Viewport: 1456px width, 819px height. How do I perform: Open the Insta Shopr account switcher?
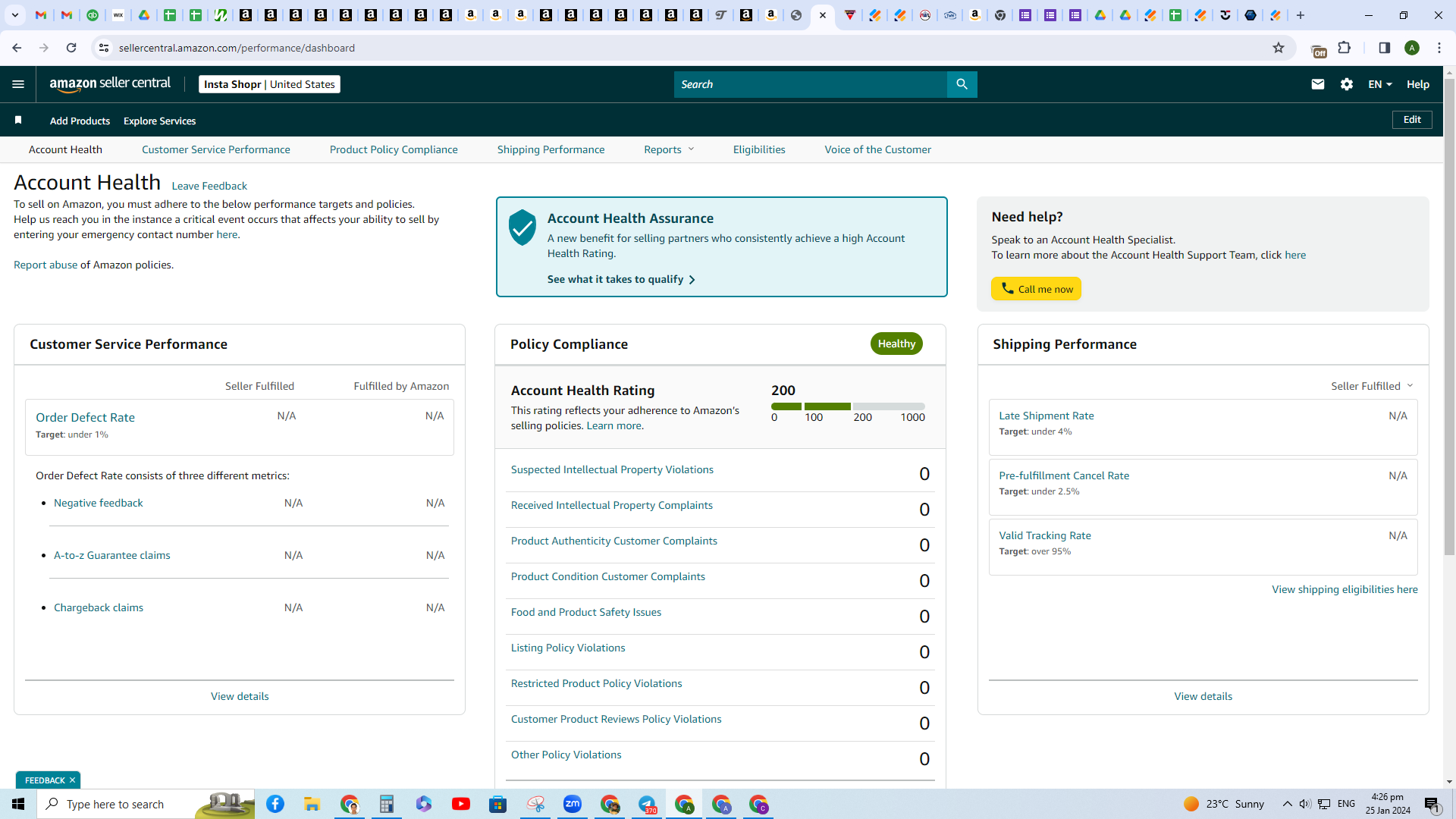pos(269,84)
